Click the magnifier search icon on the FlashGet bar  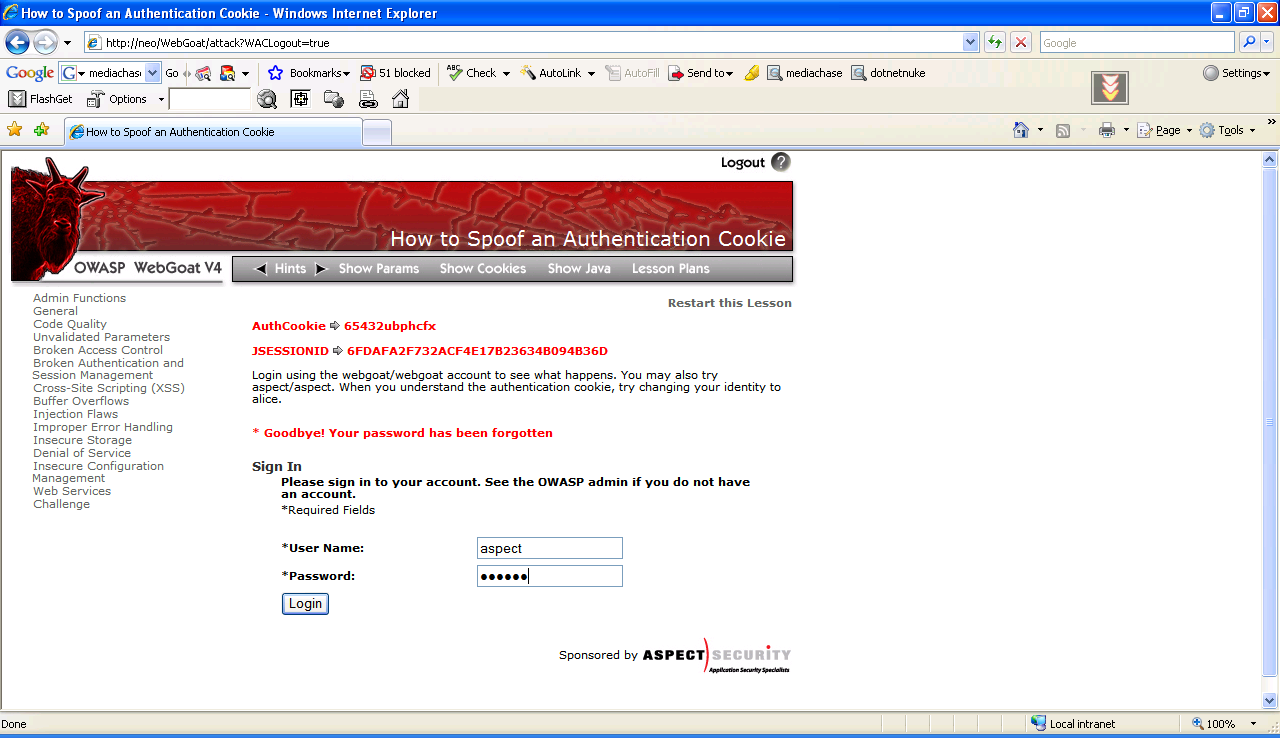[267, 99]
